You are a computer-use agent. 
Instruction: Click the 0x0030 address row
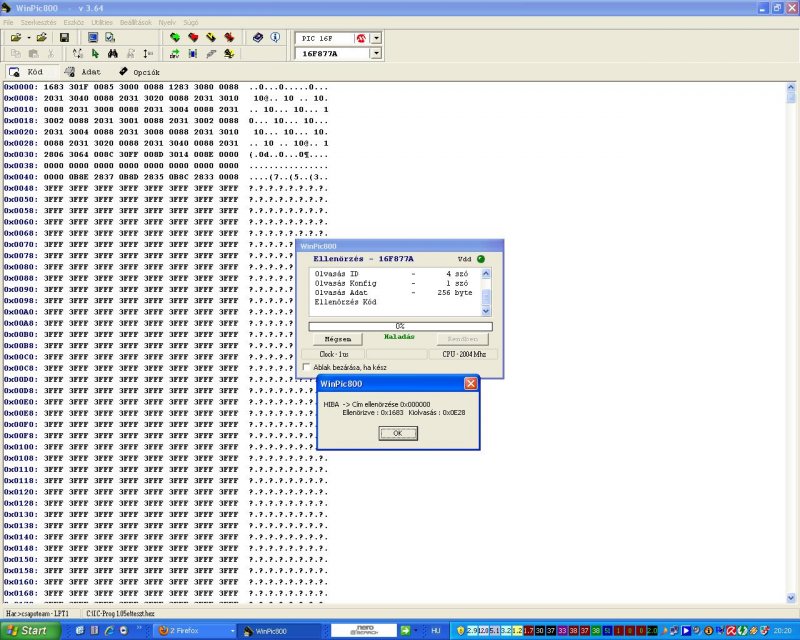point(166,155)
